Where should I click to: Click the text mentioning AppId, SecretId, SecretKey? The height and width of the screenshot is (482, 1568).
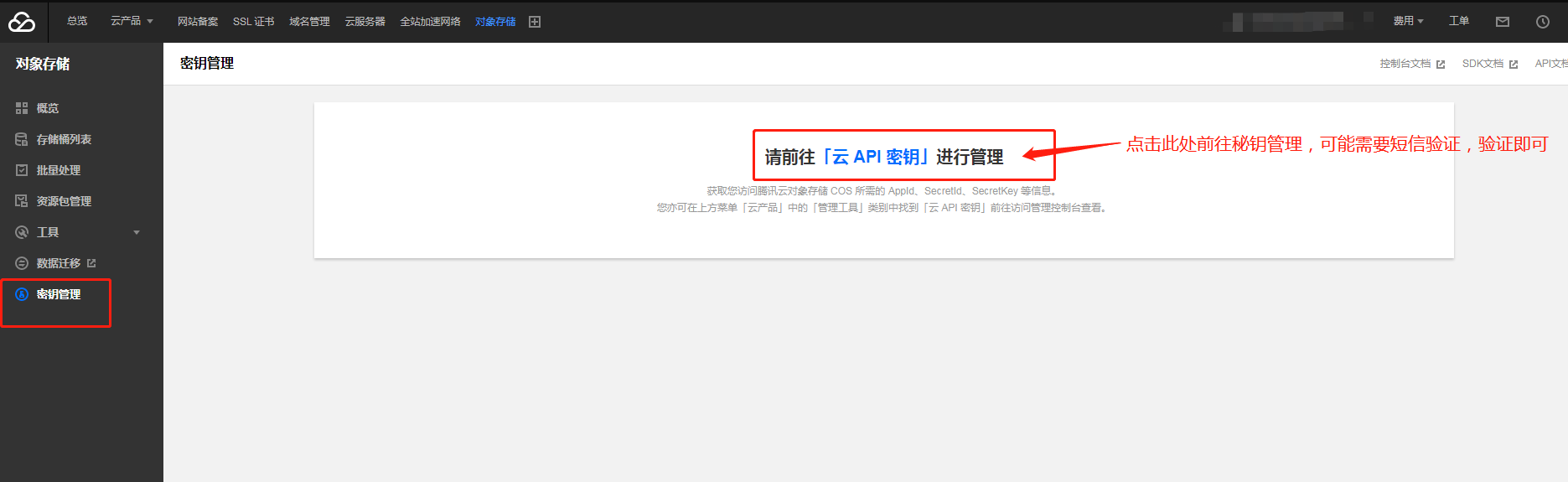click(883, 191)
